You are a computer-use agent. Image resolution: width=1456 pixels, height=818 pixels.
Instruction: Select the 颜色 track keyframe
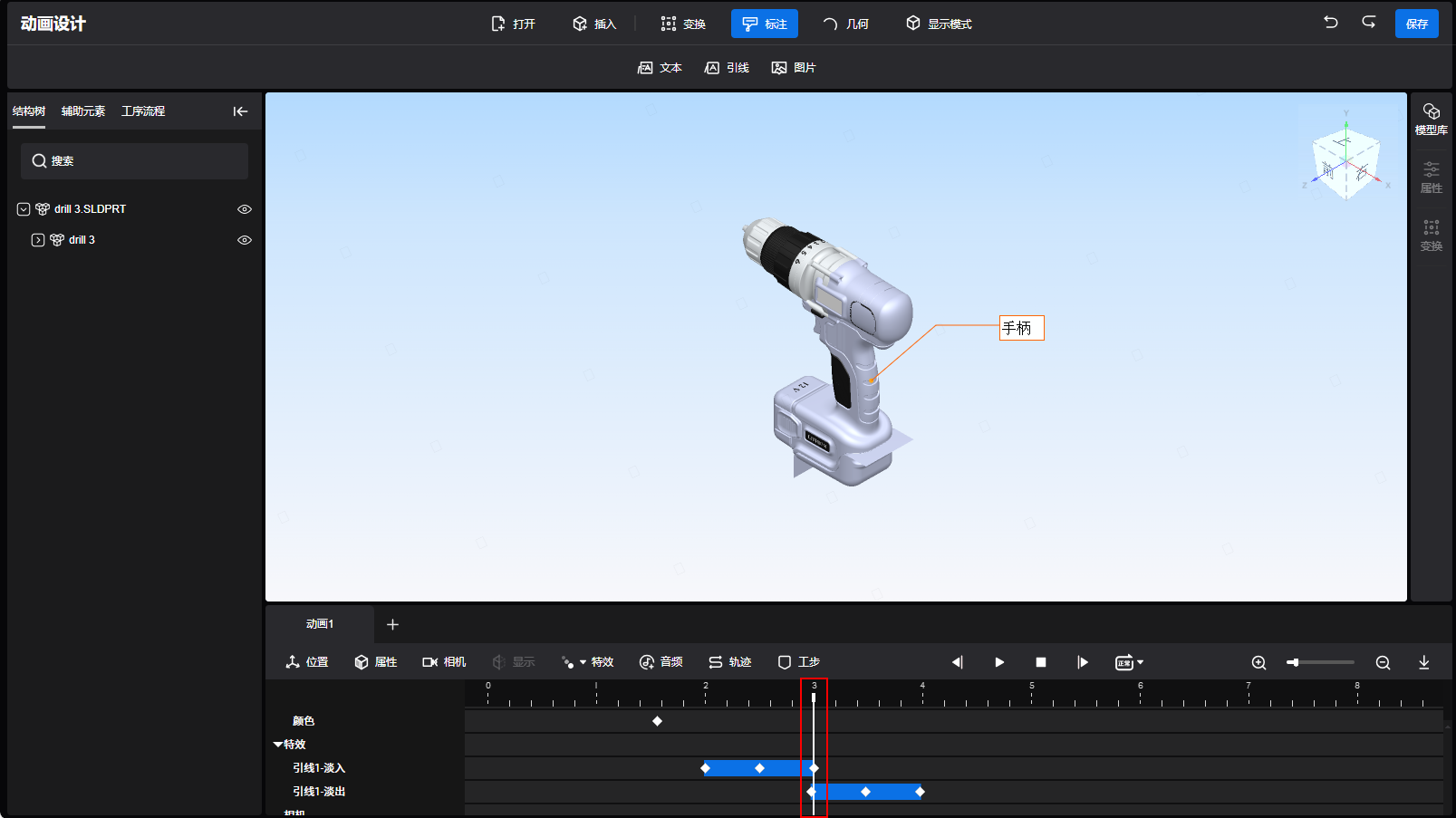click(658, 721)
